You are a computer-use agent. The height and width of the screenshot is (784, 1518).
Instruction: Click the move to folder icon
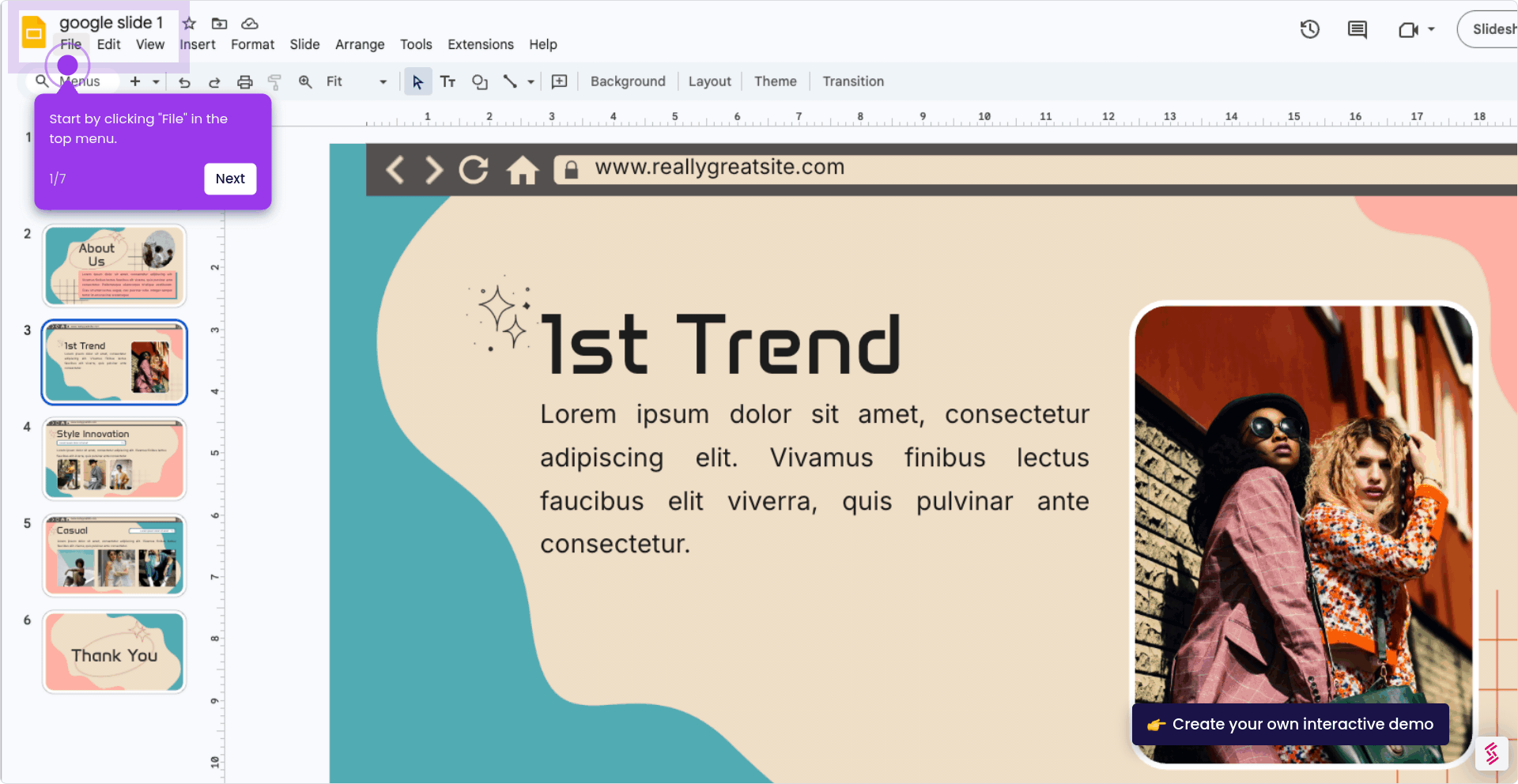tap(219, 24)
